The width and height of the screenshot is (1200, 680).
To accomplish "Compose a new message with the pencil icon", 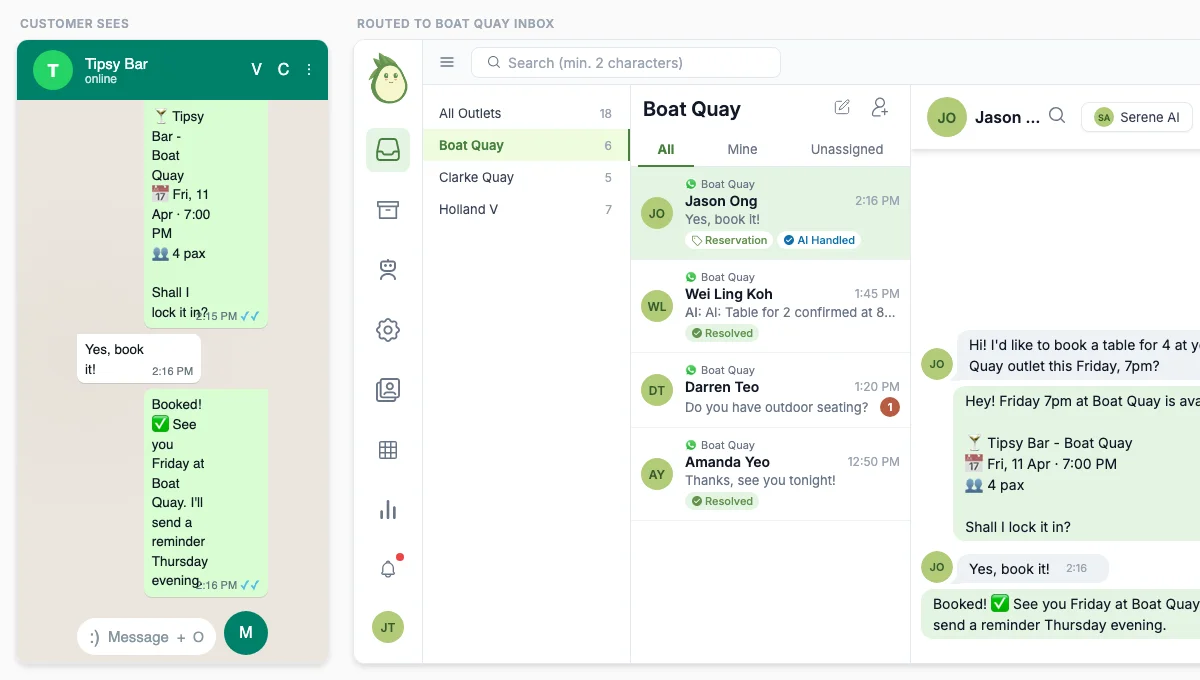I will [x=842, y=107].
